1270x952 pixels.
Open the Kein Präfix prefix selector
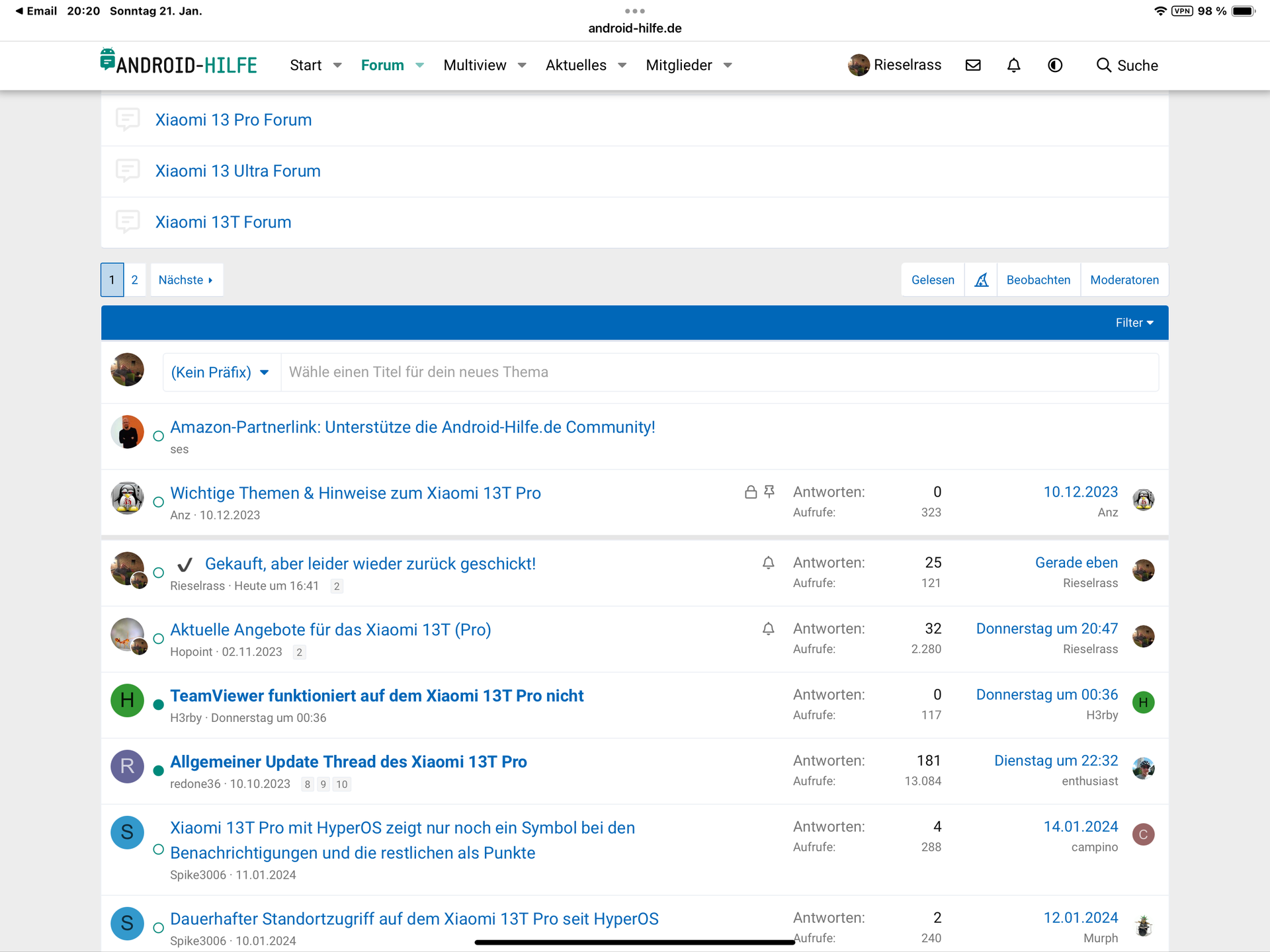coord(220,372)
